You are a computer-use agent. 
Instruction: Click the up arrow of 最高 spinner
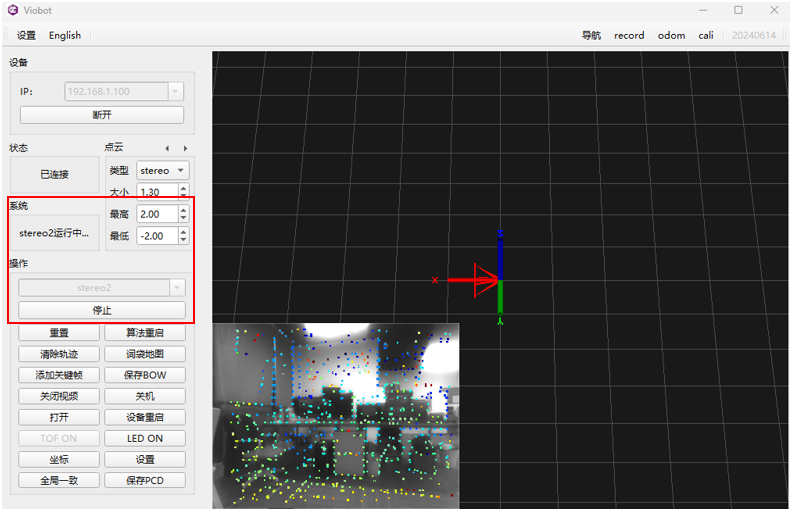coord(183,210)
